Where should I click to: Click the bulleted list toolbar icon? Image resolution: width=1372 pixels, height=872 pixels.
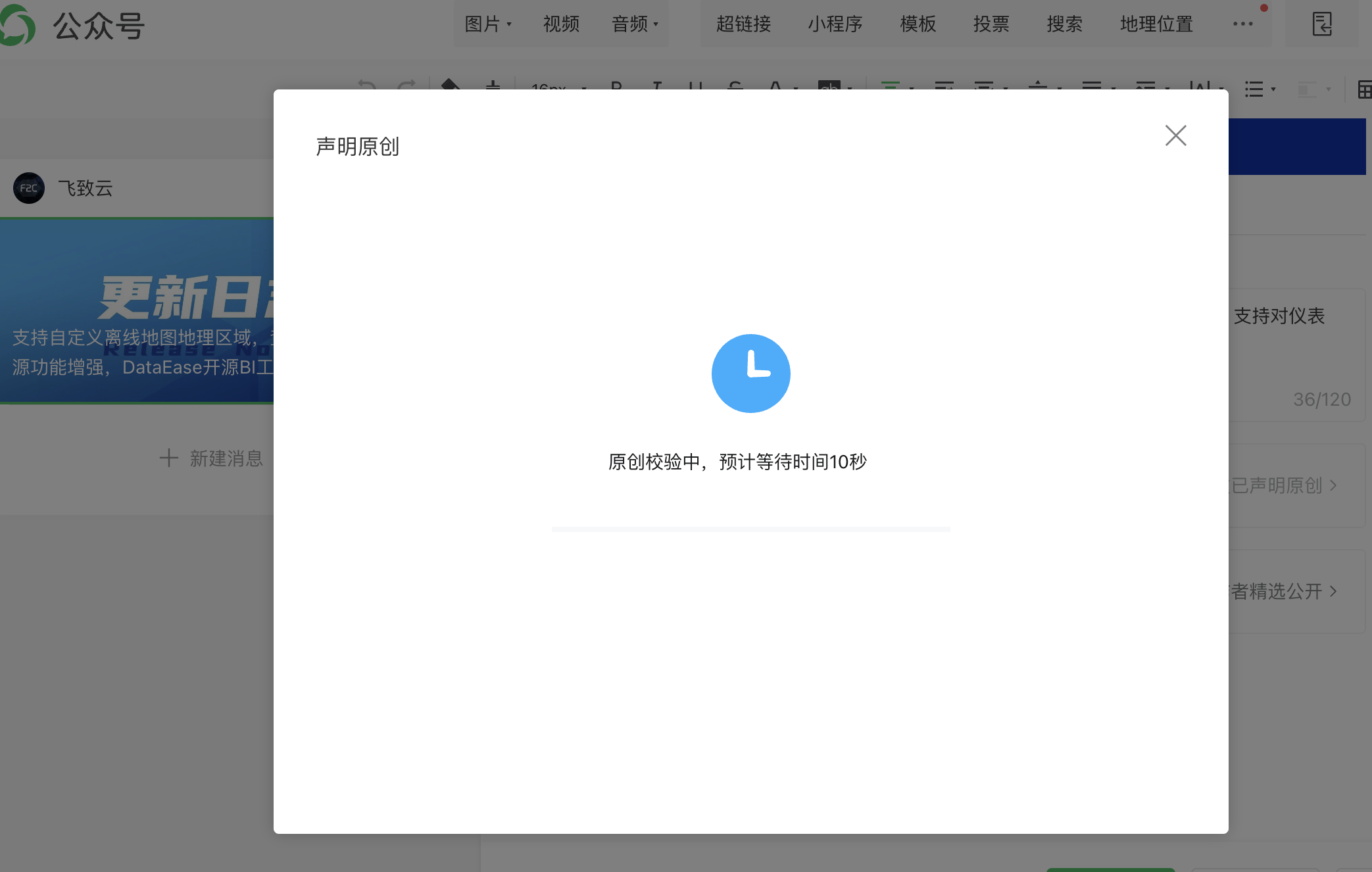tap(1255, 89)
